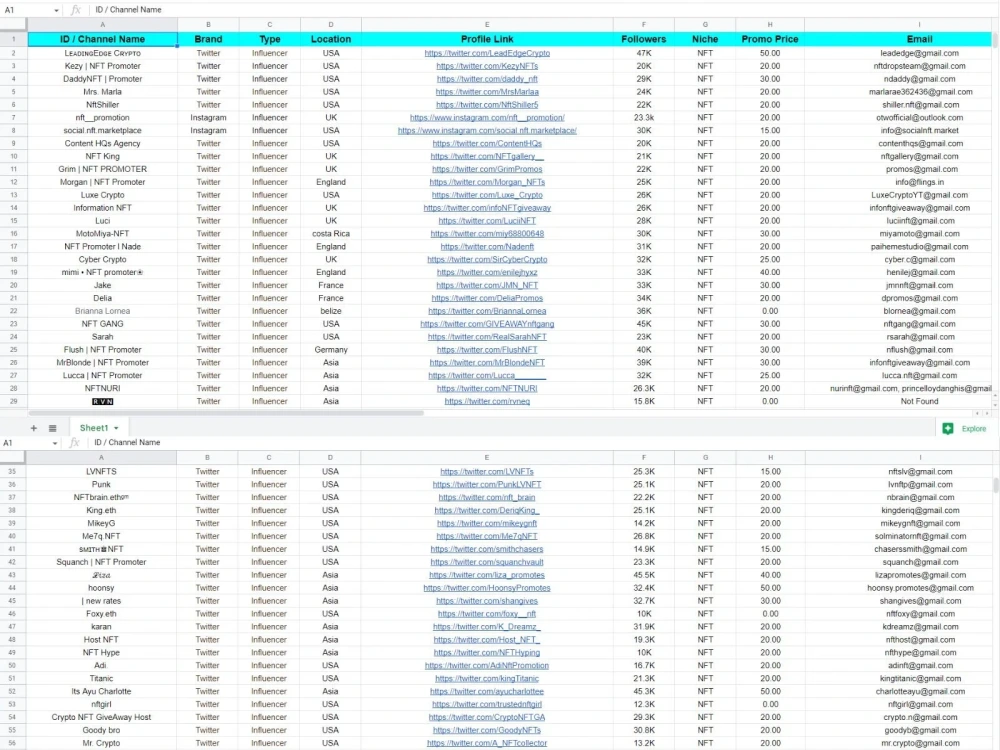Select the 23.3k followers cell for nft__promotion
Screen dimensions: 1000x750
[643, 117]
